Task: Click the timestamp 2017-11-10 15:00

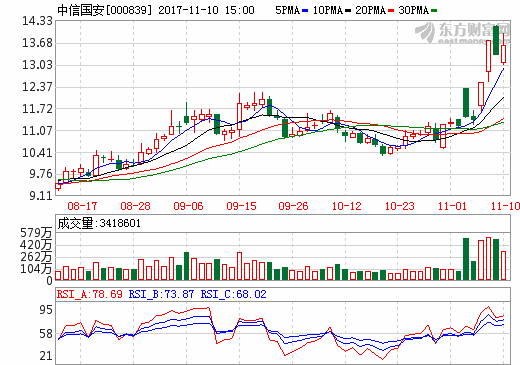Action: click(x=206, y=10)
